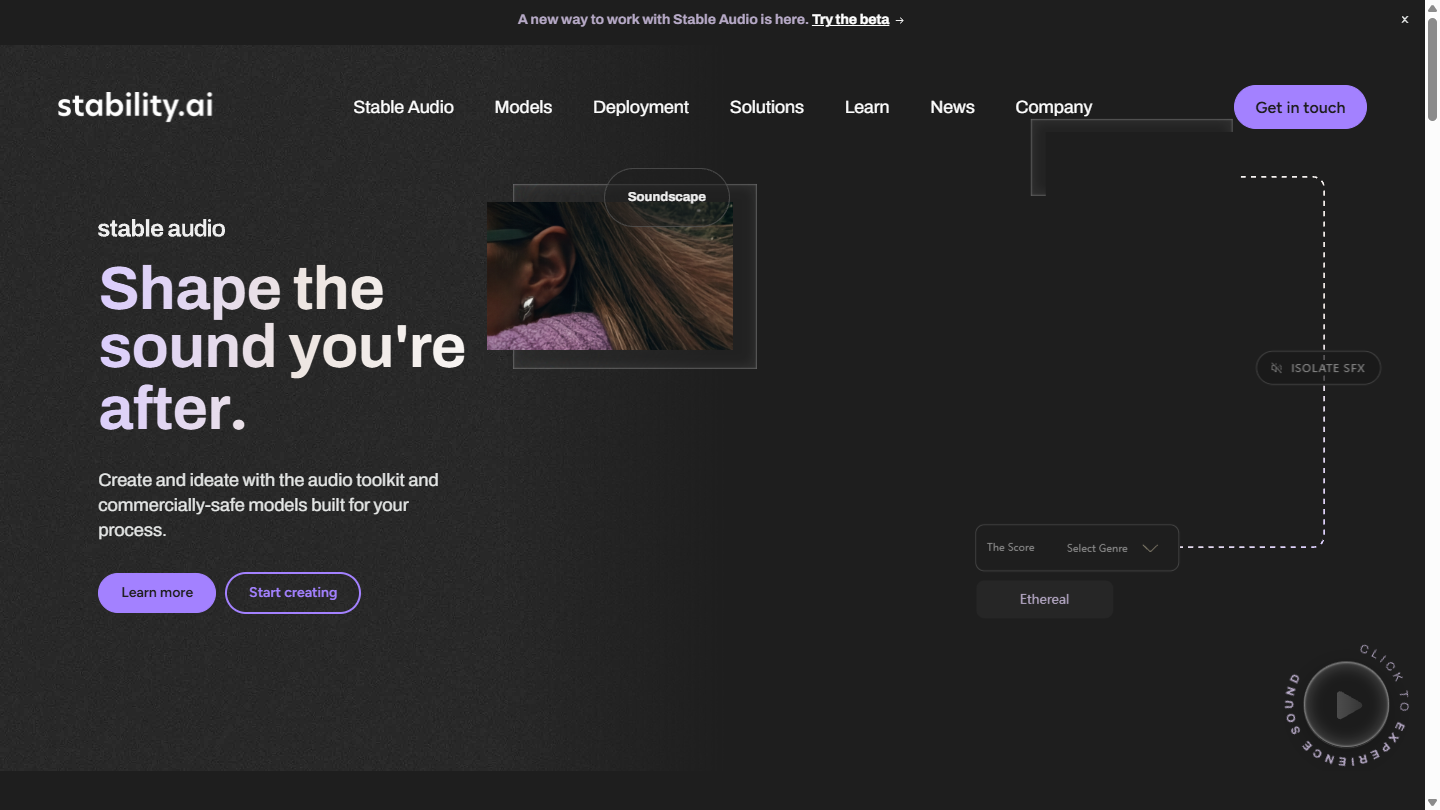
Task: Click the muted speaker icon in Isolate SFX
Action: 1277,368
